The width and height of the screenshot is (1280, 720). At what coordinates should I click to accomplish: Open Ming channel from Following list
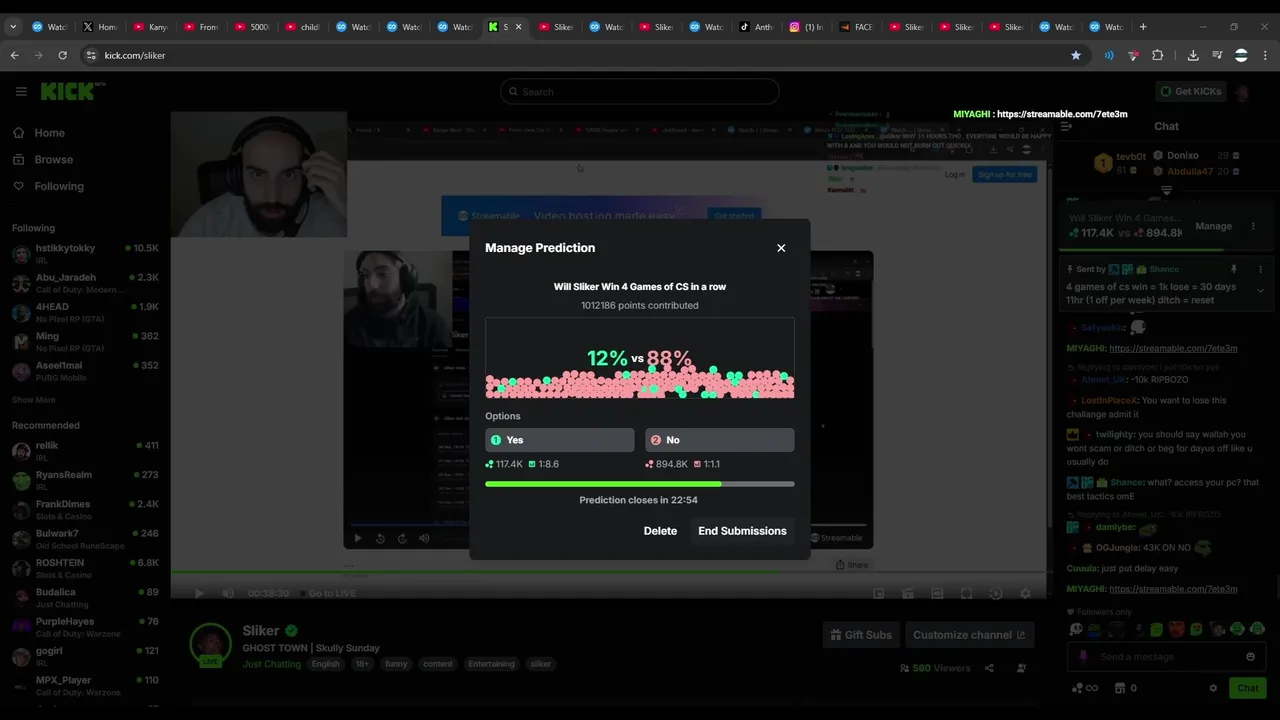point(85,342)
